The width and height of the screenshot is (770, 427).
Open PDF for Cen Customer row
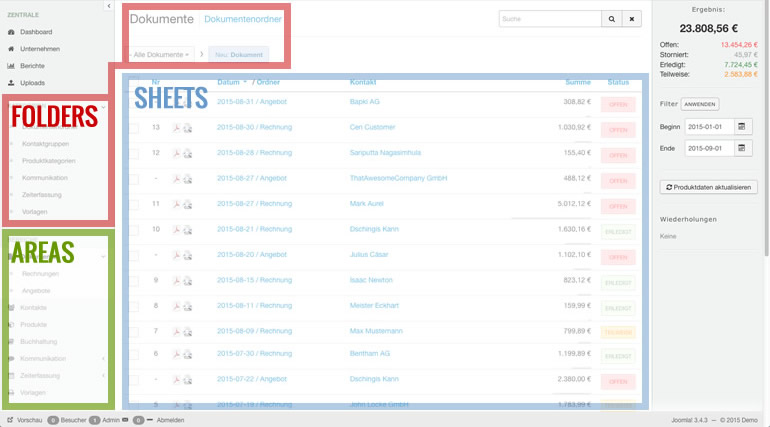click(176, 128)
